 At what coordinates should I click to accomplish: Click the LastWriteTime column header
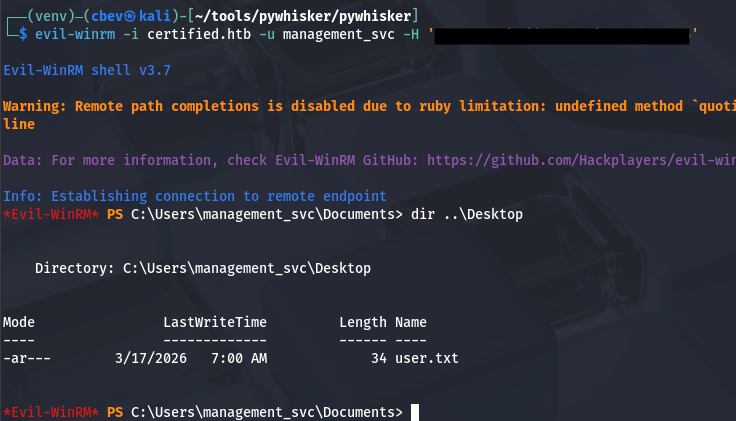[215, 322]
